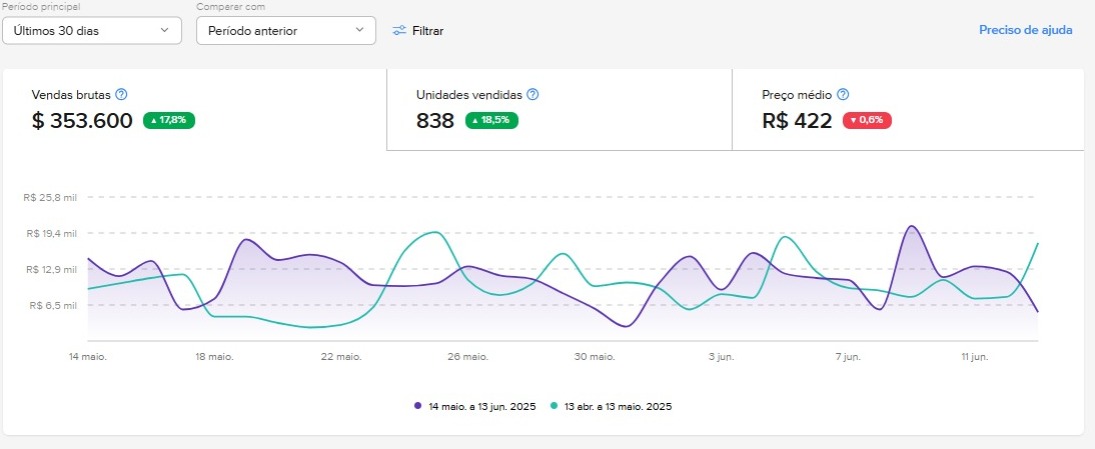The image size is (1095, 449).
Task: Click teal legend dot color marker
Action: 554,406
